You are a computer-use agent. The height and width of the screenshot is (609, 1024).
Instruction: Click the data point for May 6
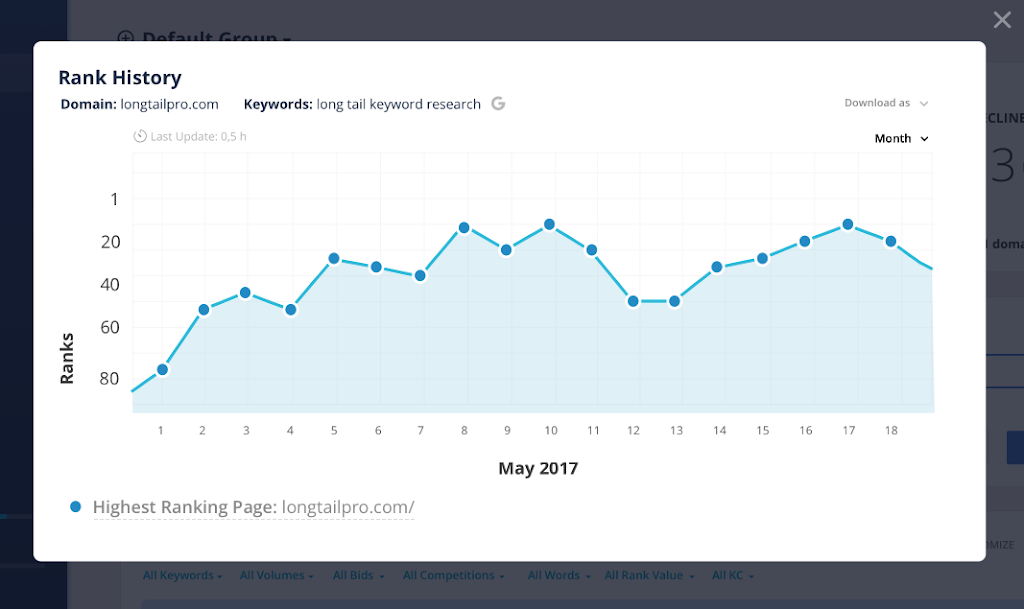(x=376, y=267)
